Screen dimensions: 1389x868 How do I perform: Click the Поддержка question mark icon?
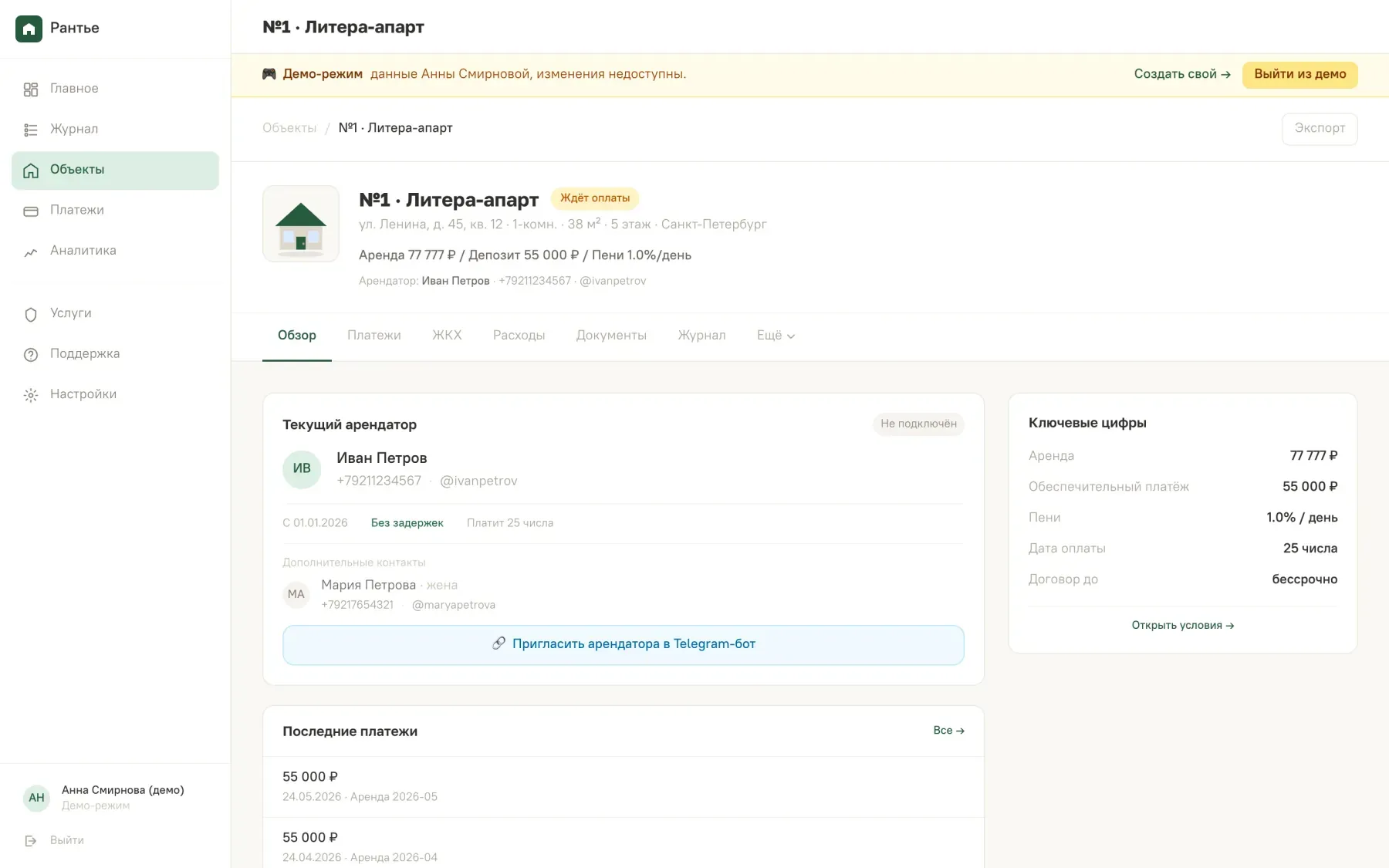coord(31,355)
